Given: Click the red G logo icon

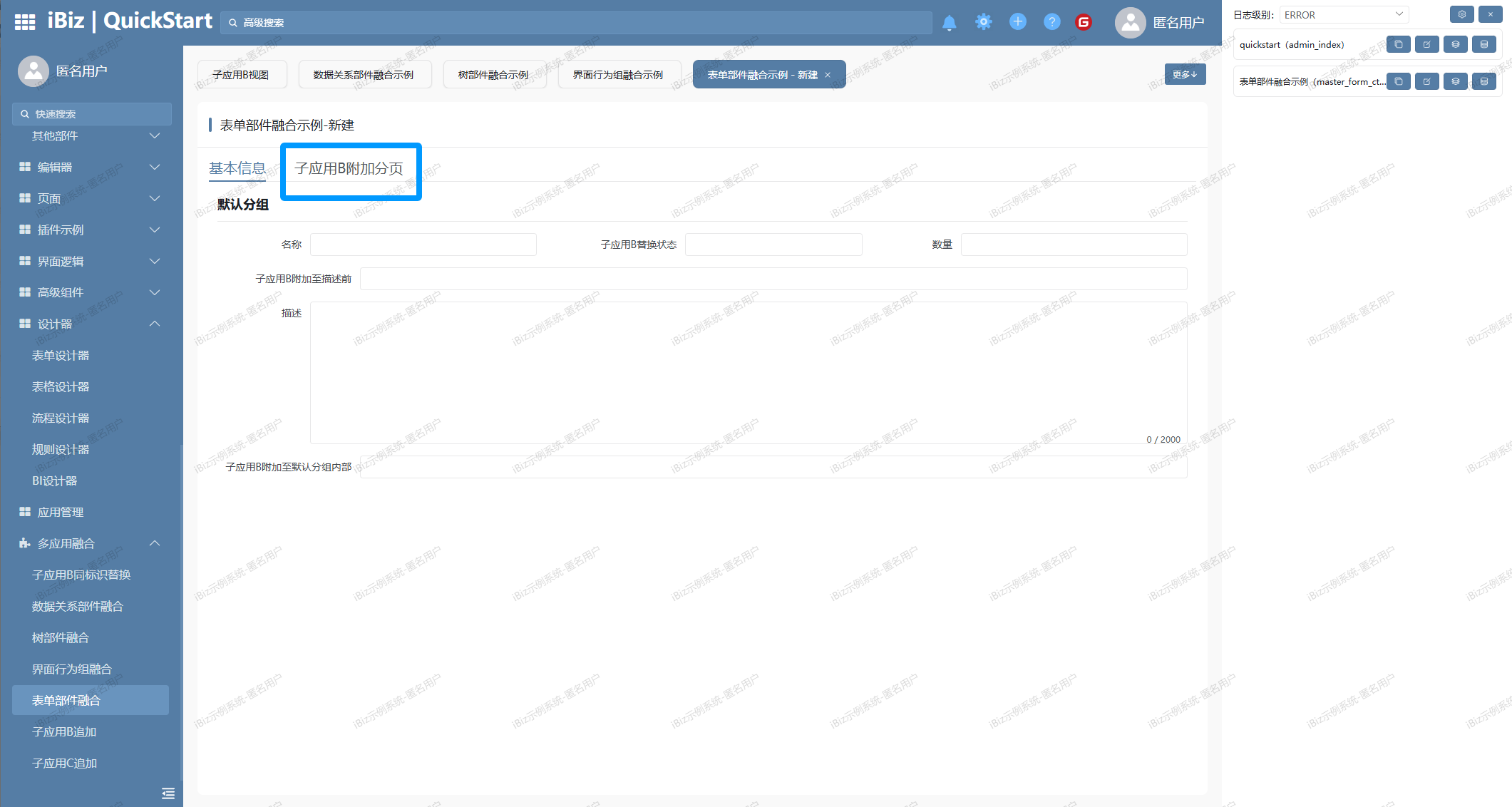Looking at the screenshot, I should tap(1084, 22).
